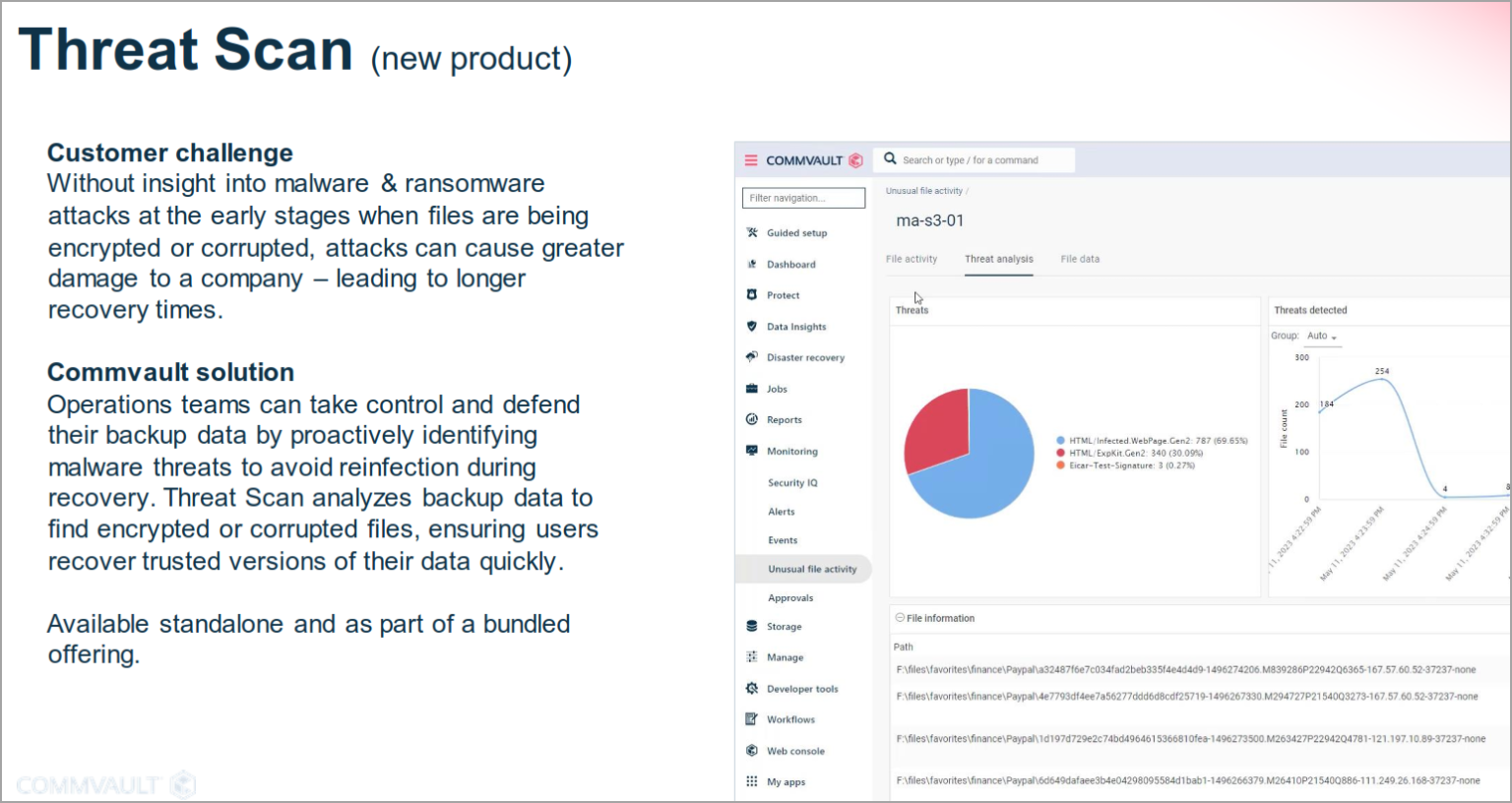This screenshot has height=803, width=1512.
Task: Select the Disaster recovery icon
Action: coord(752,357)
